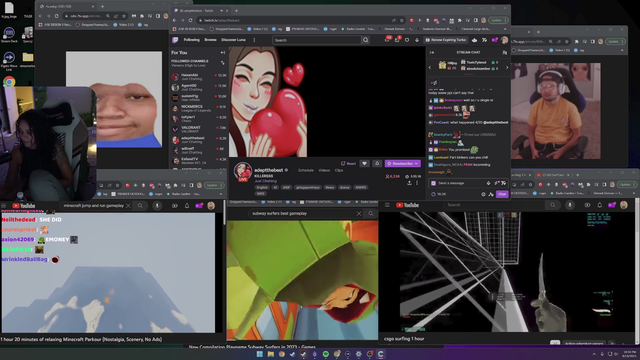Click the English stream tag

pyautogui.click(x=262, y=187)
